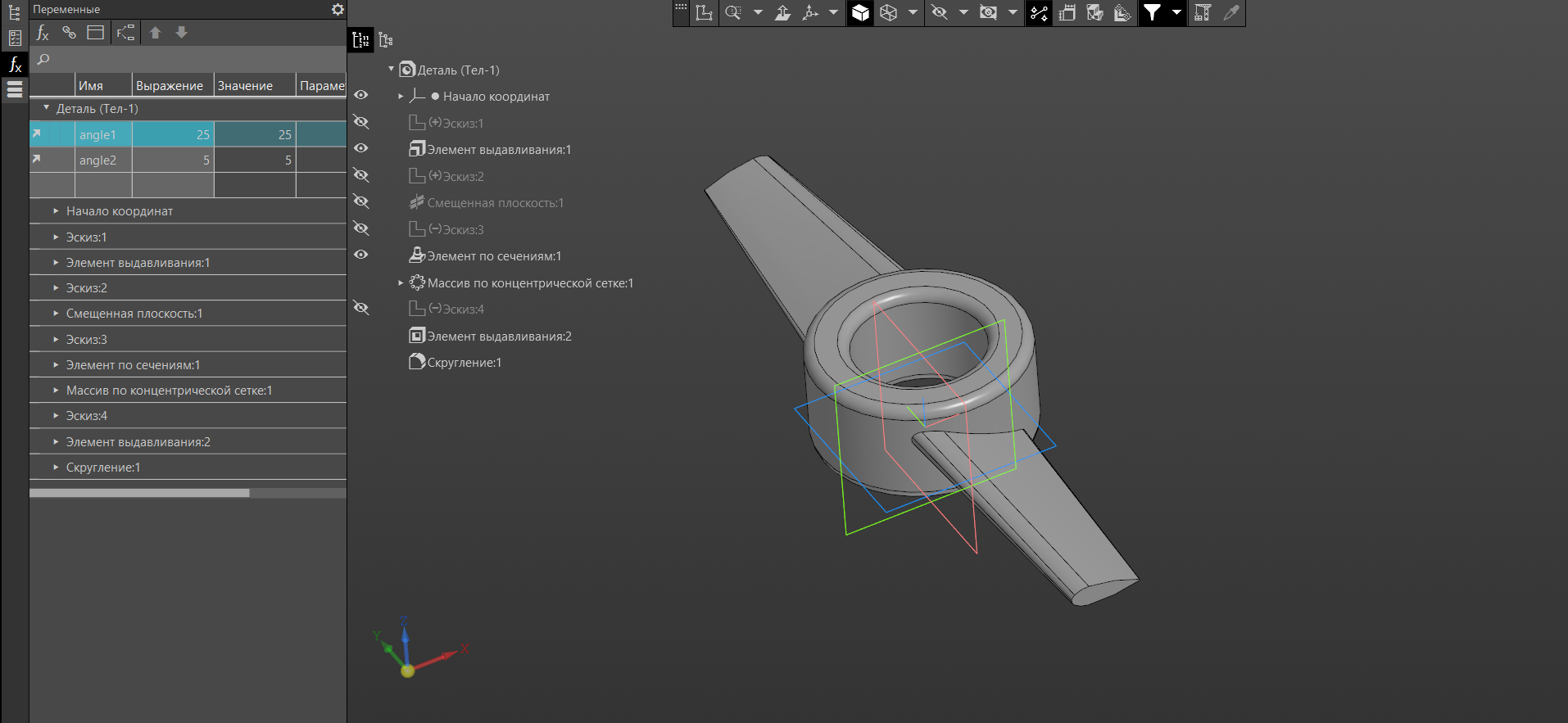
Task: Collapse Деталь (Тел-1) in model tree
Action: (391, 69)
